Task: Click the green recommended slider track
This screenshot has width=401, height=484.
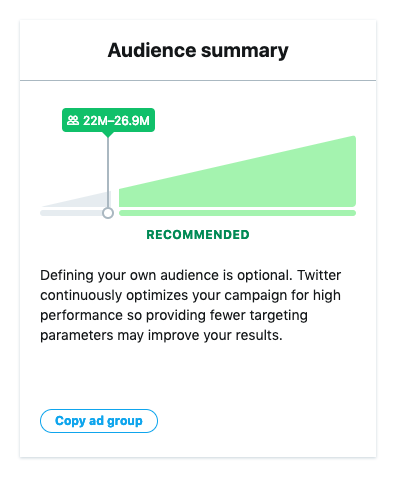Action: click(x=237, y=213)
